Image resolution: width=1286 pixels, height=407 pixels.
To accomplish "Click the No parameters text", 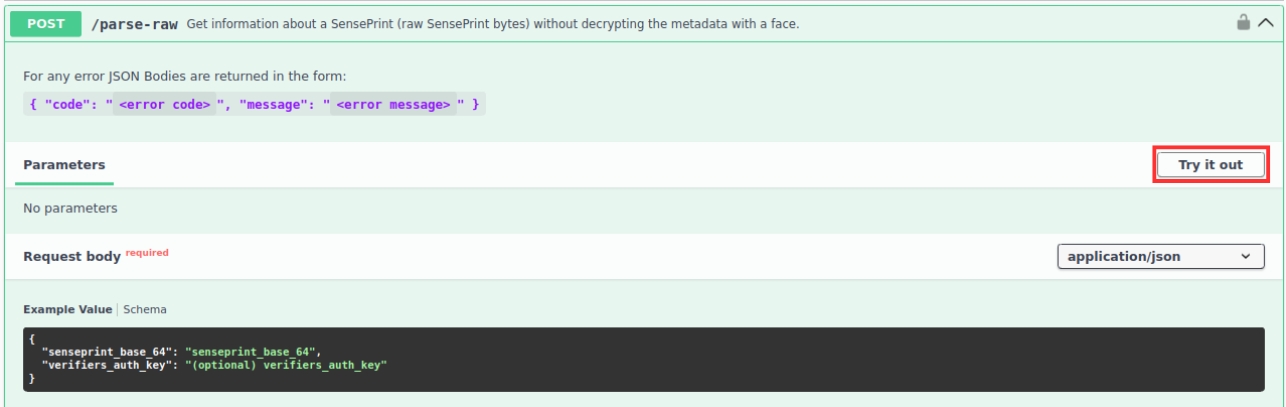I will pyautogui.click(x=70, y=209).
